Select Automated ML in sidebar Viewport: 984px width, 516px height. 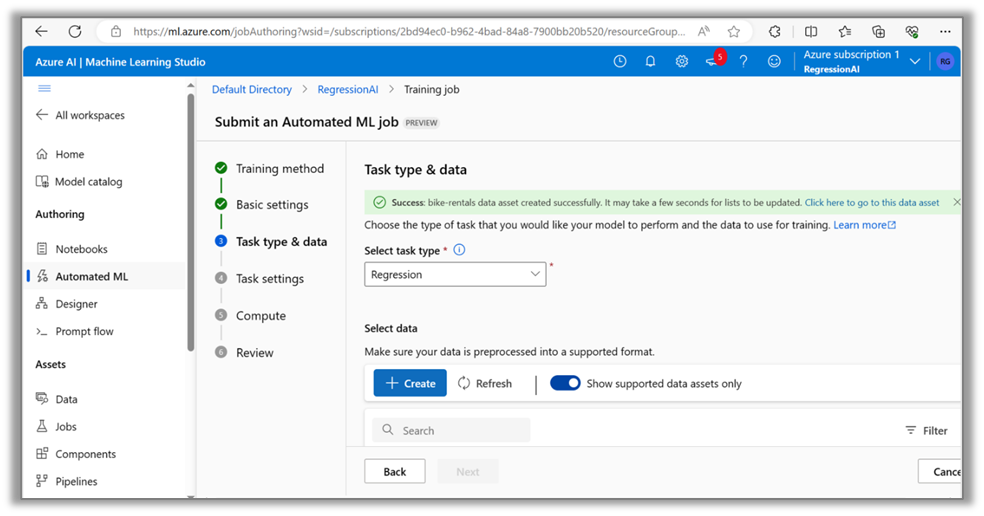[x=82, y=276]
